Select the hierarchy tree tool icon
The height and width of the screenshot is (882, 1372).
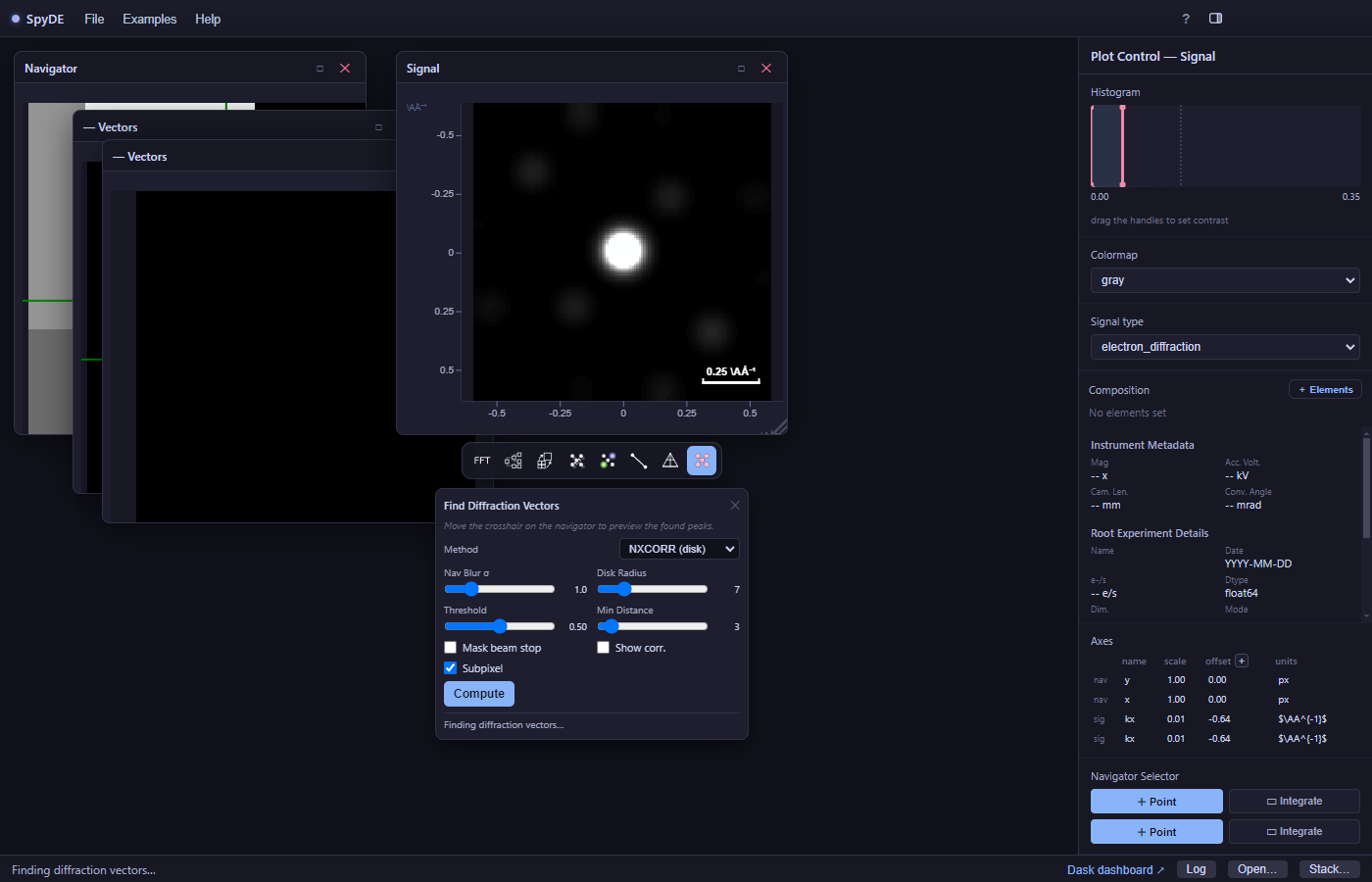514,461
